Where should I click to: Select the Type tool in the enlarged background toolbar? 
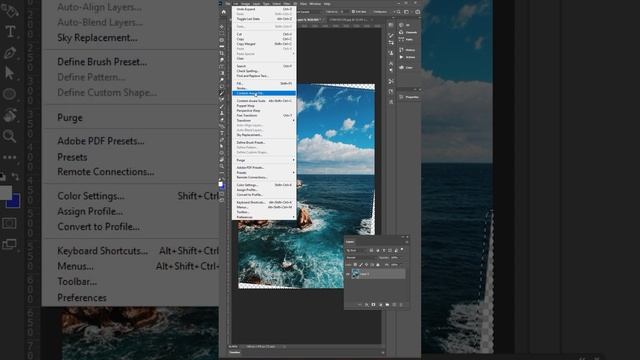(10, 32)
